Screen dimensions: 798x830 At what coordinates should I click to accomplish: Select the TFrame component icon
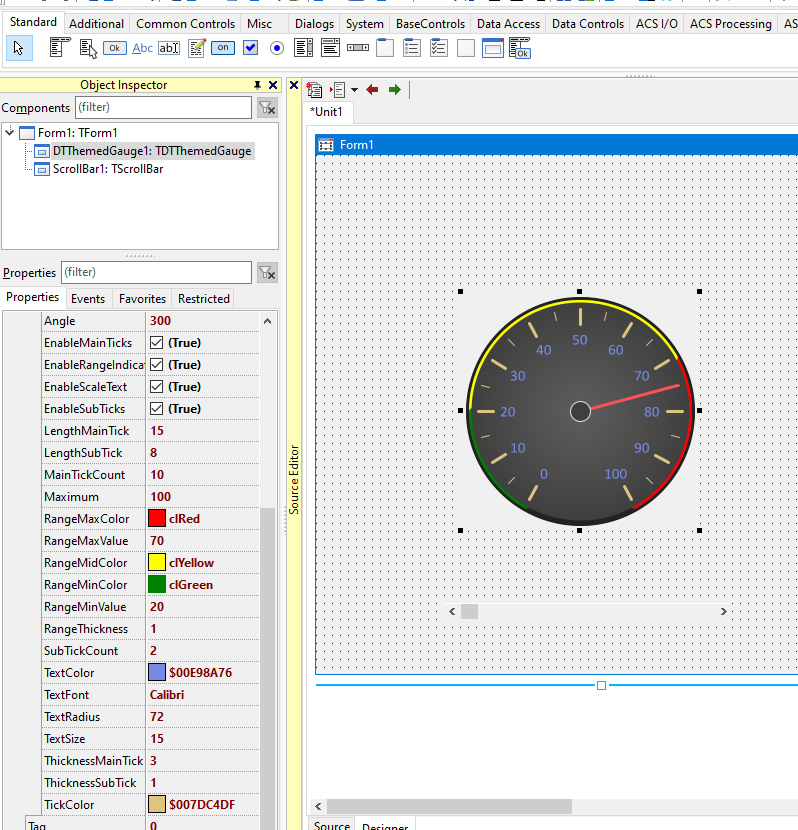tap(493, 48)
